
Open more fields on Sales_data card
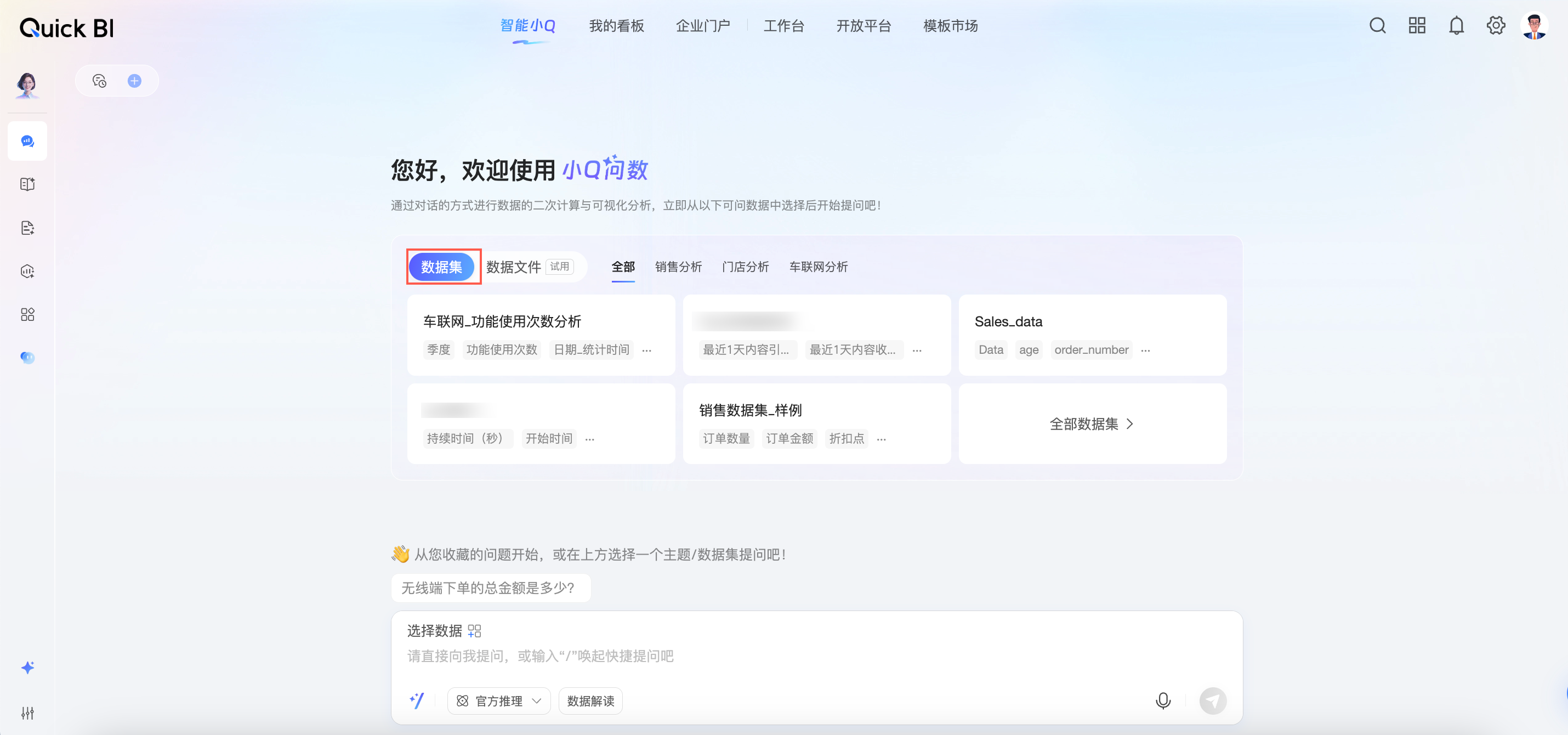point(1145,350)
